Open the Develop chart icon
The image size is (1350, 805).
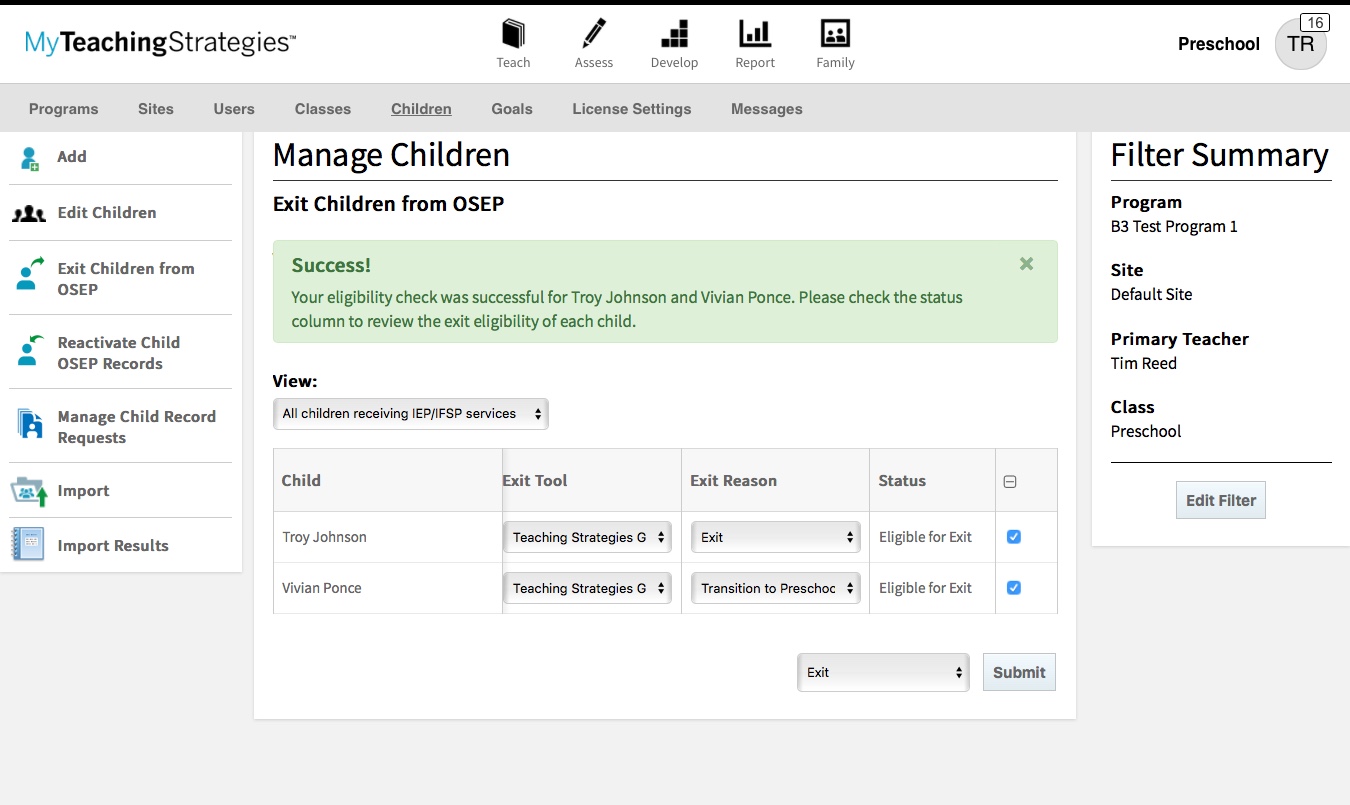pyautogui.click(x=674, y=33)
